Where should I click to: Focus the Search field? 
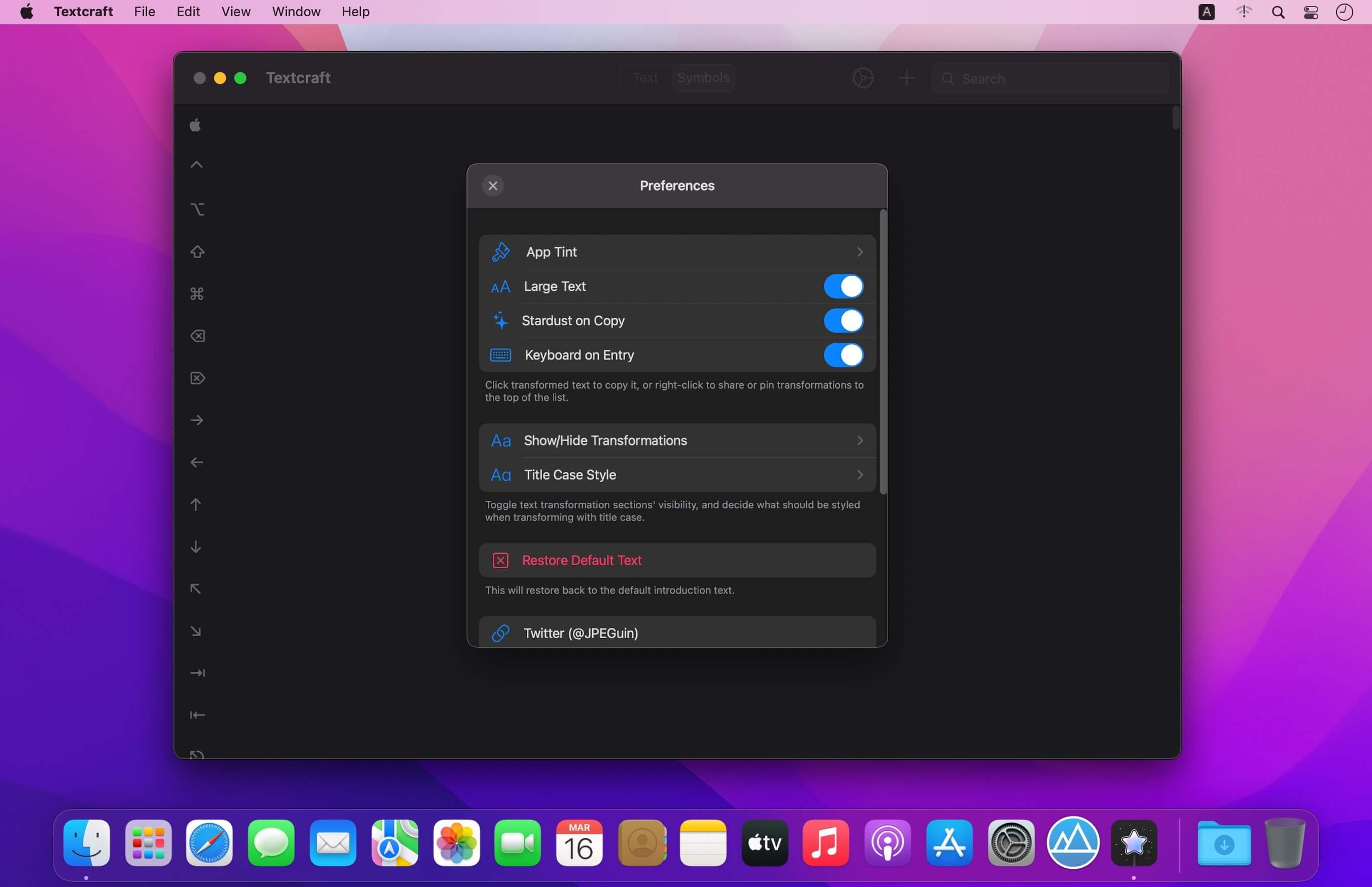(x=1050, y=79)
